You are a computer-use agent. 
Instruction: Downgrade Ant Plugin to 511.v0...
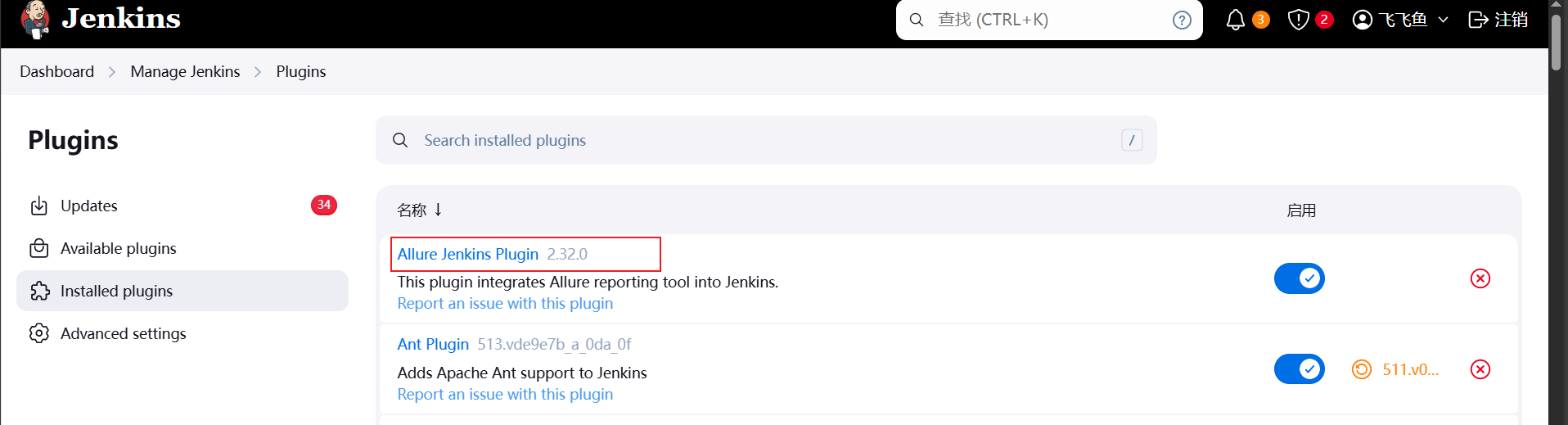click(x=1395, y=369)
